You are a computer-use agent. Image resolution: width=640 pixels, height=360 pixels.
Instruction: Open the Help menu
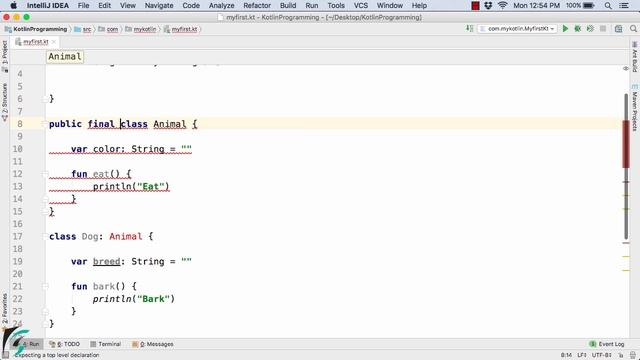(x=419, y=5)
